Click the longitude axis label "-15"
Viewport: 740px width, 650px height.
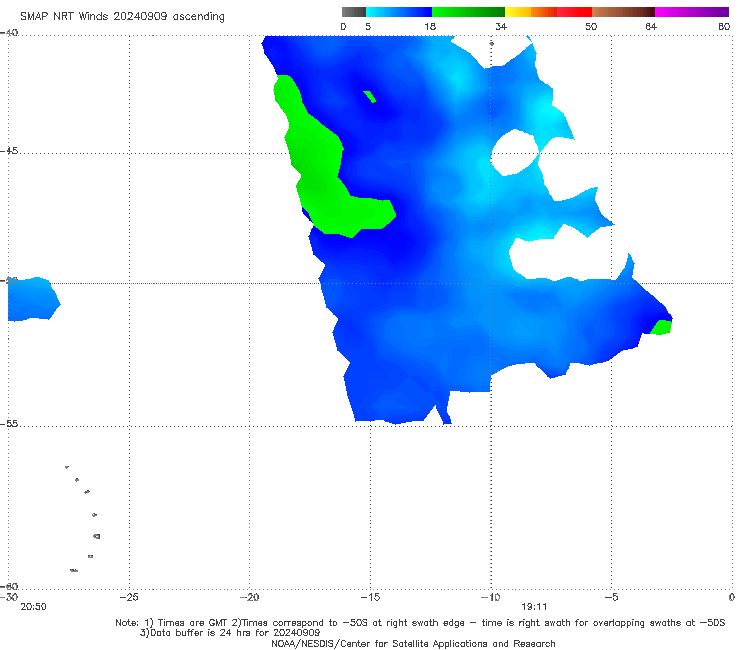coord(370,597)
